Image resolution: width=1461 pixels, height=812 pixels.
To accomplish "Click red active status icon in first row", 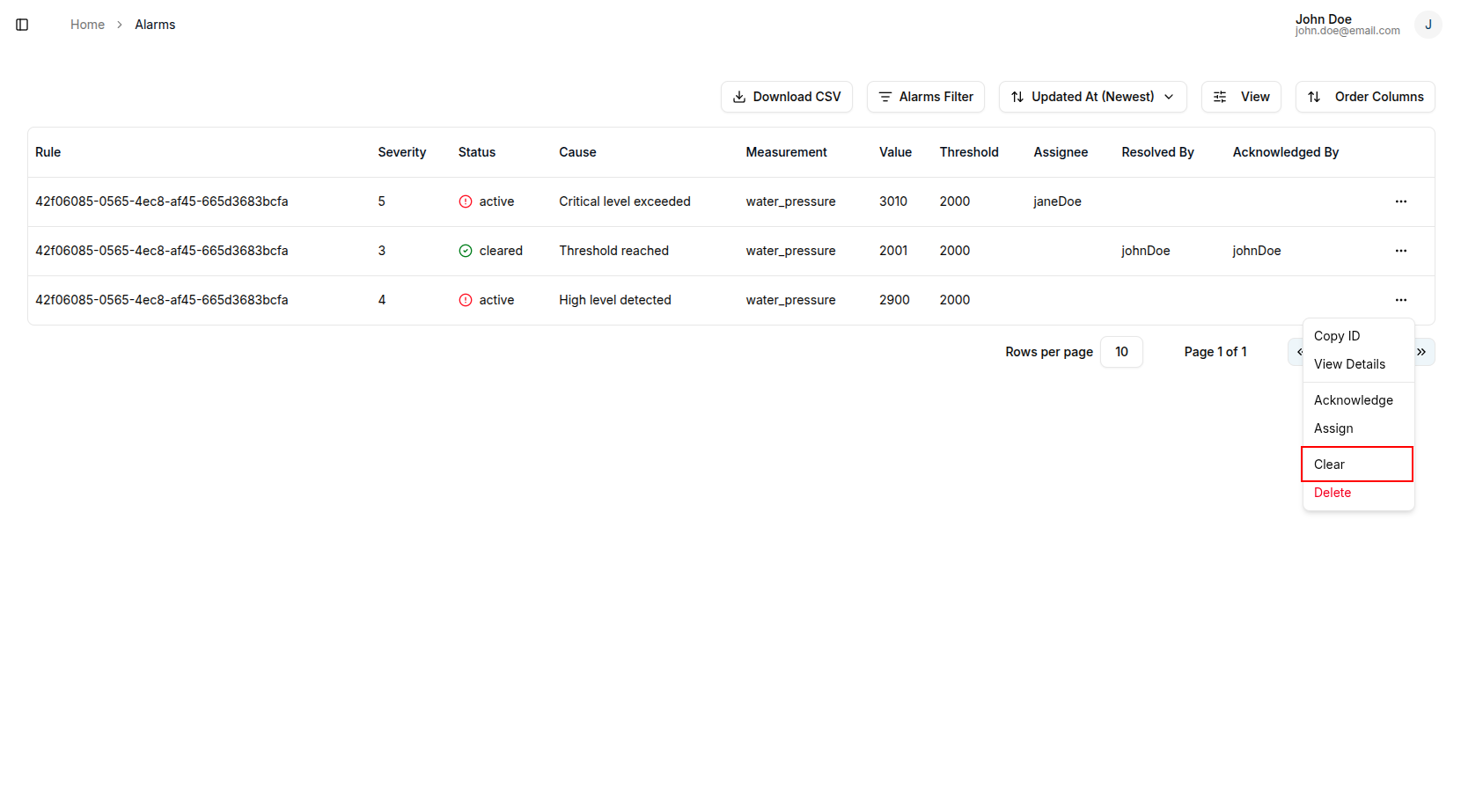I will tap(466, 201).
